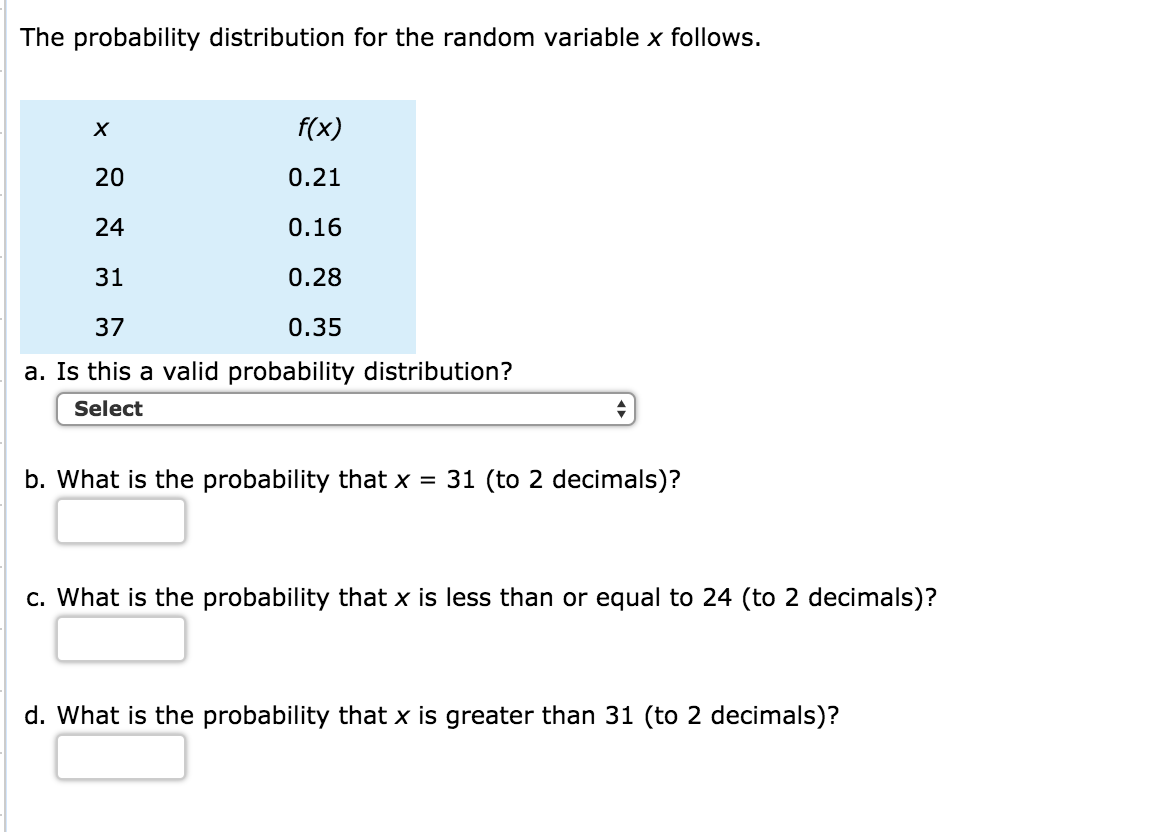Select the value 37 in the table

pyautogui.click(x=108, y=325)
